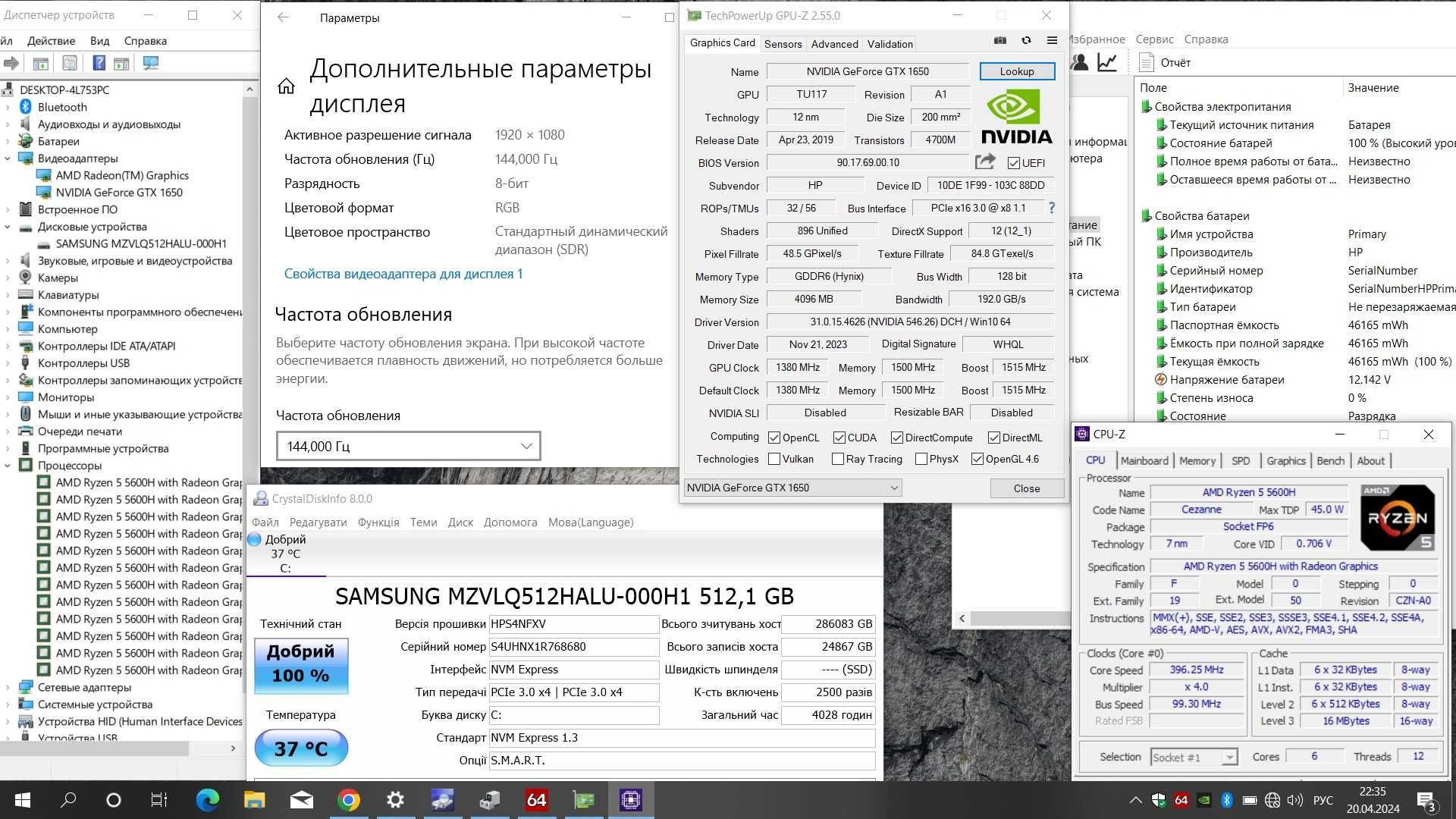1456x819 pixels.
Task: Select Core Speed slider input in CPU-Z
Action: click(1196, 670)
